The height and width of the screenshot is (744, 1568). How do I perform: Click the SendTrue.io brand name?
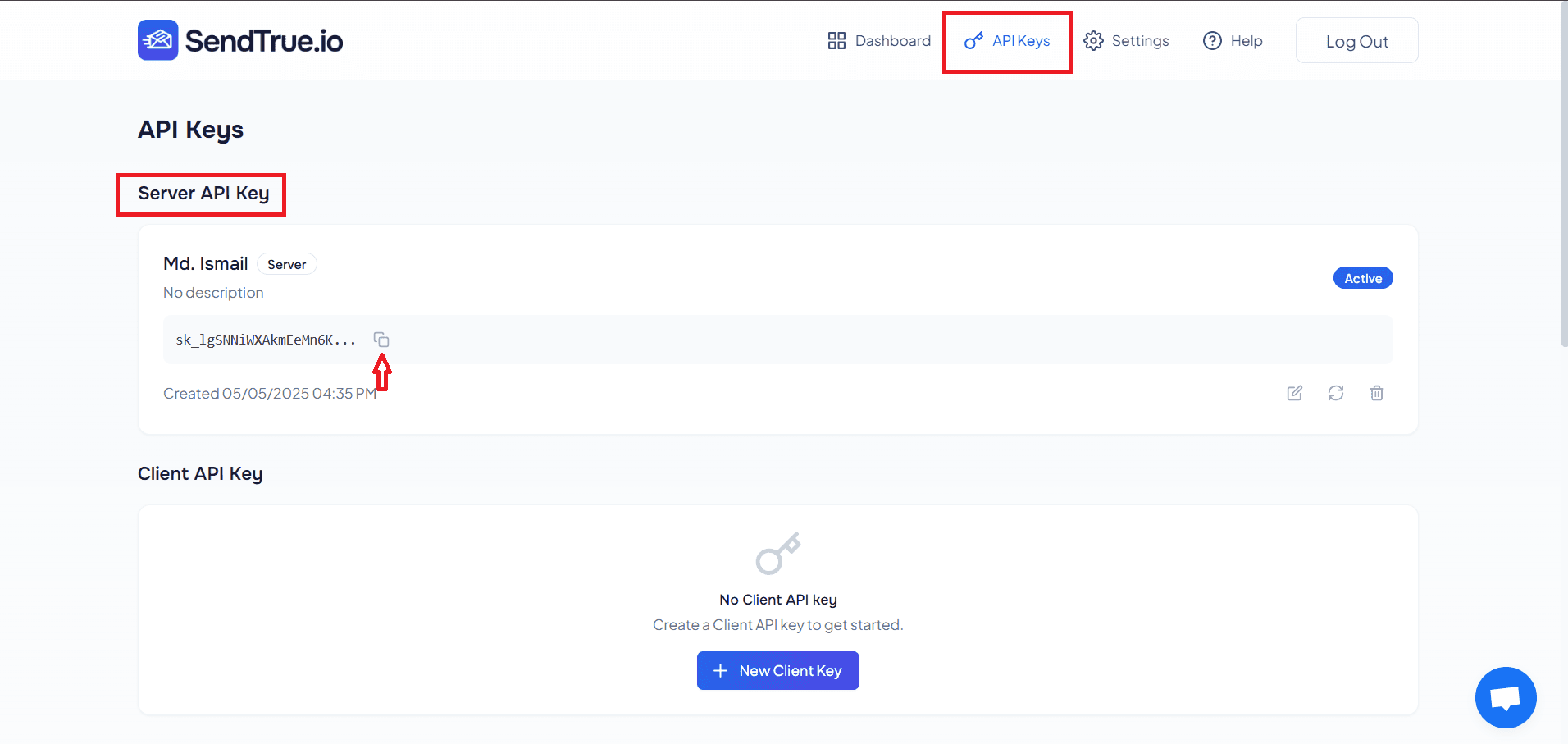[264, 41]
